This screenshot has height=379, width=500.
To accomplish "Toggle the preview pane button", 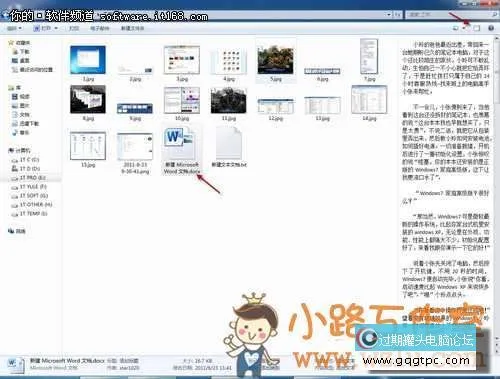I will point(477,28).
